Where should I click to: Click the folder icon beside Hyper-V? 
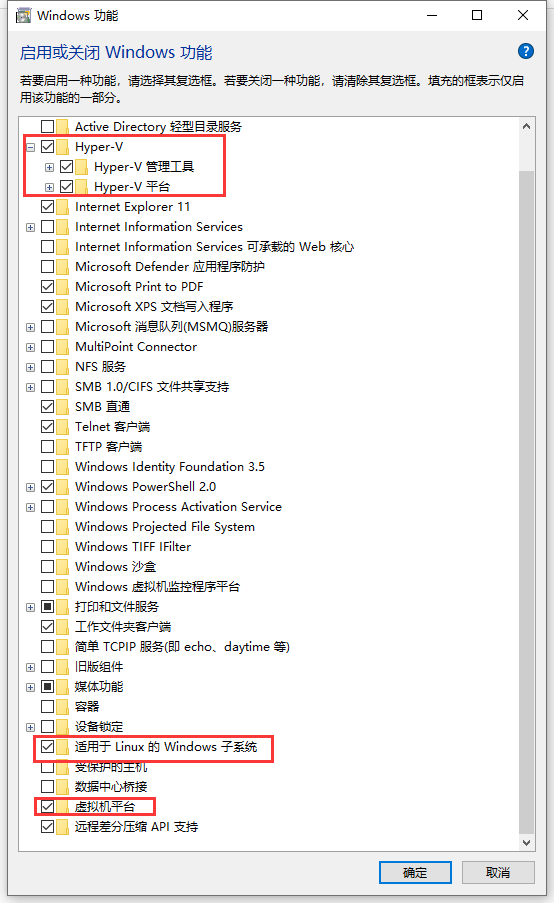(x=63, y=146)
